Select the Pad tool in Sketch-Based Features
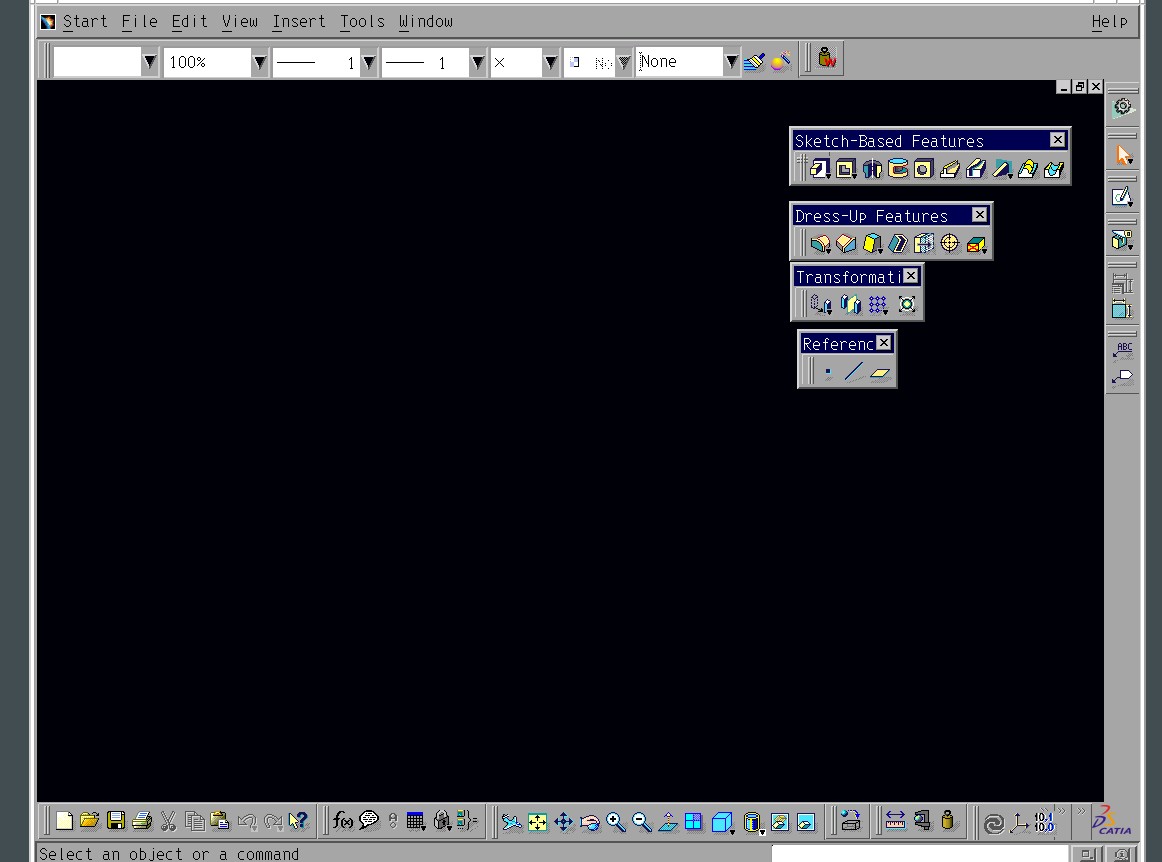Viewport: 1162px width, 862px height. 819,169
